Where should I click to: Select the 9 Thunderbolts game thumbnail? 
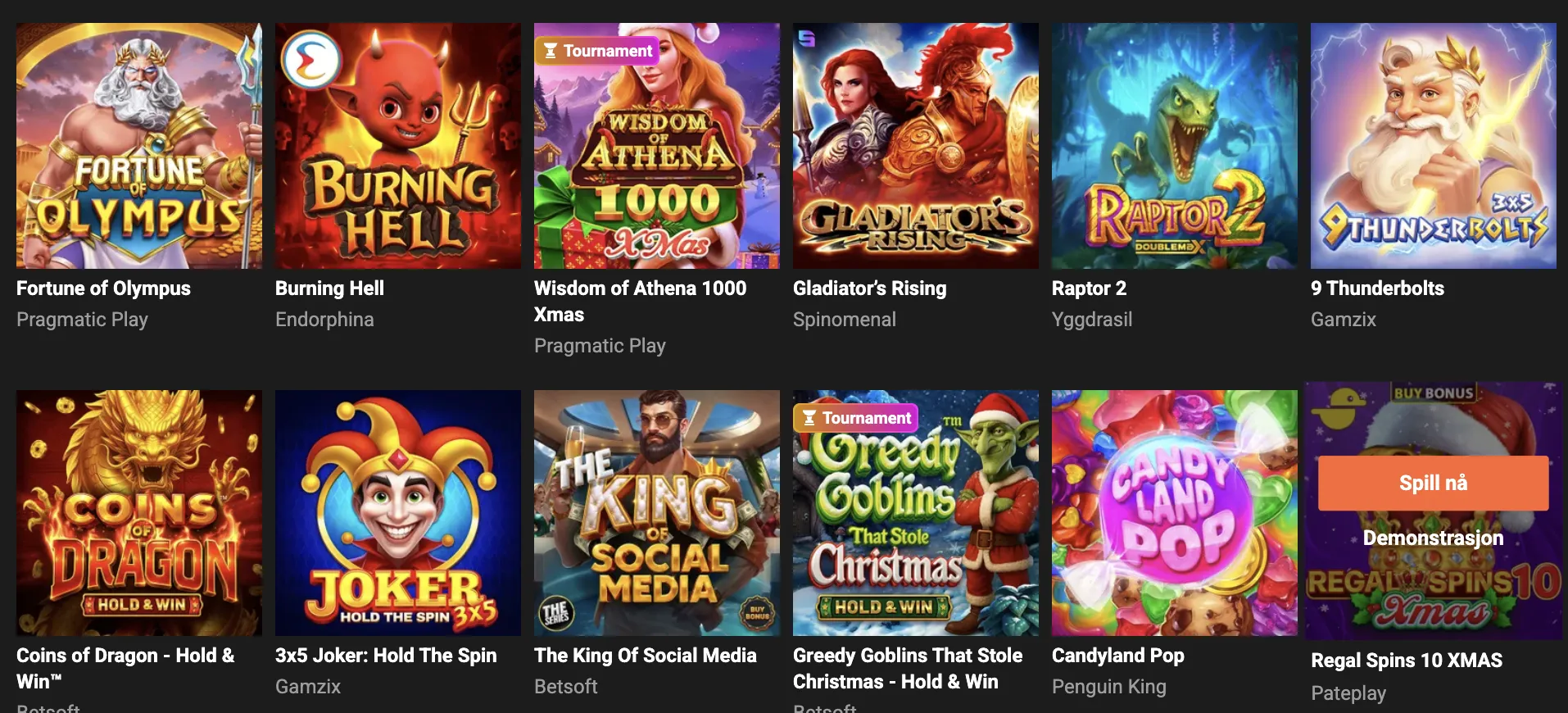pyautogui.click(x=1433, y=146)
